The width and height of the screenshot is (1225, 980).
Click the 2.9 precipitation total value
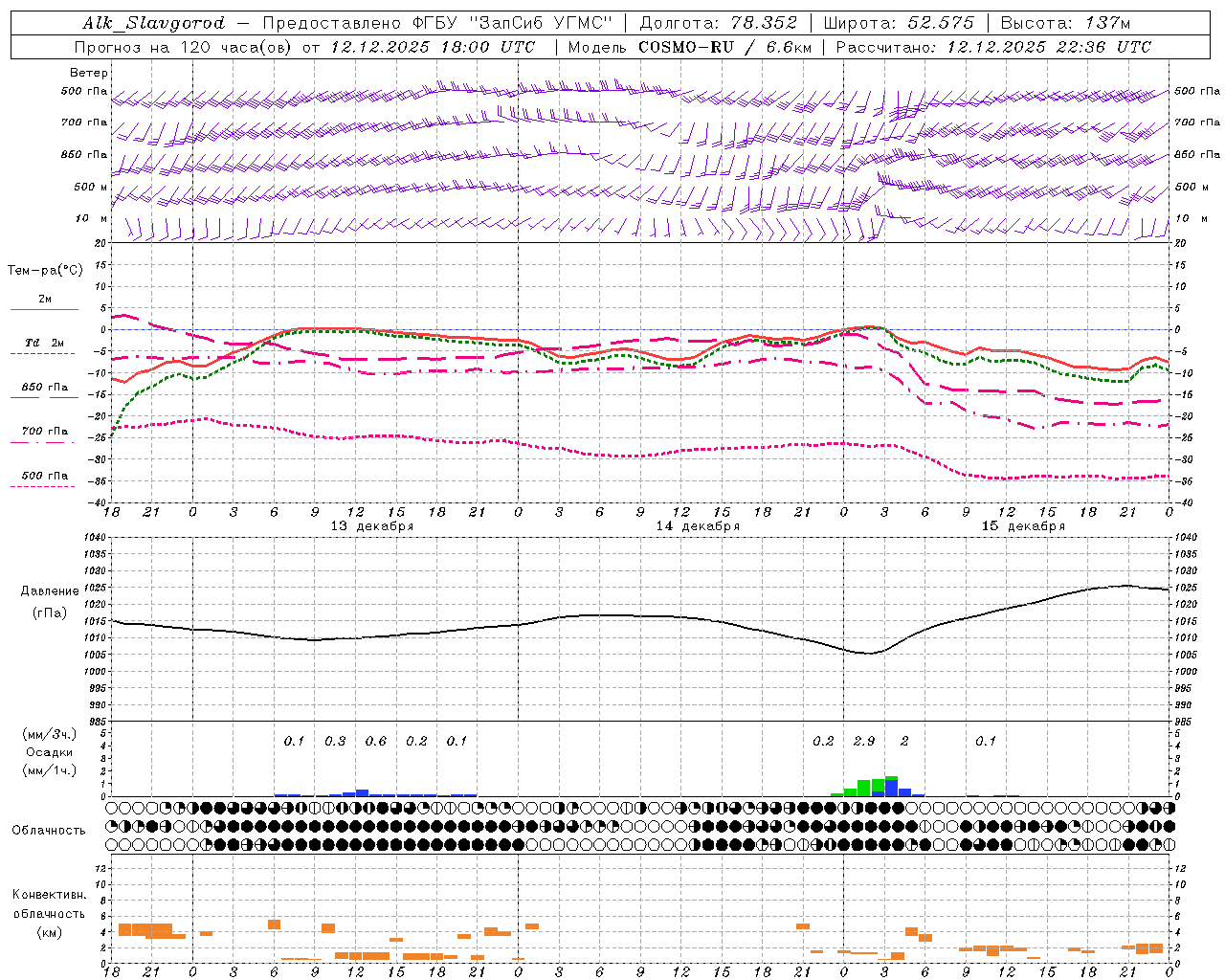[864, 742]
